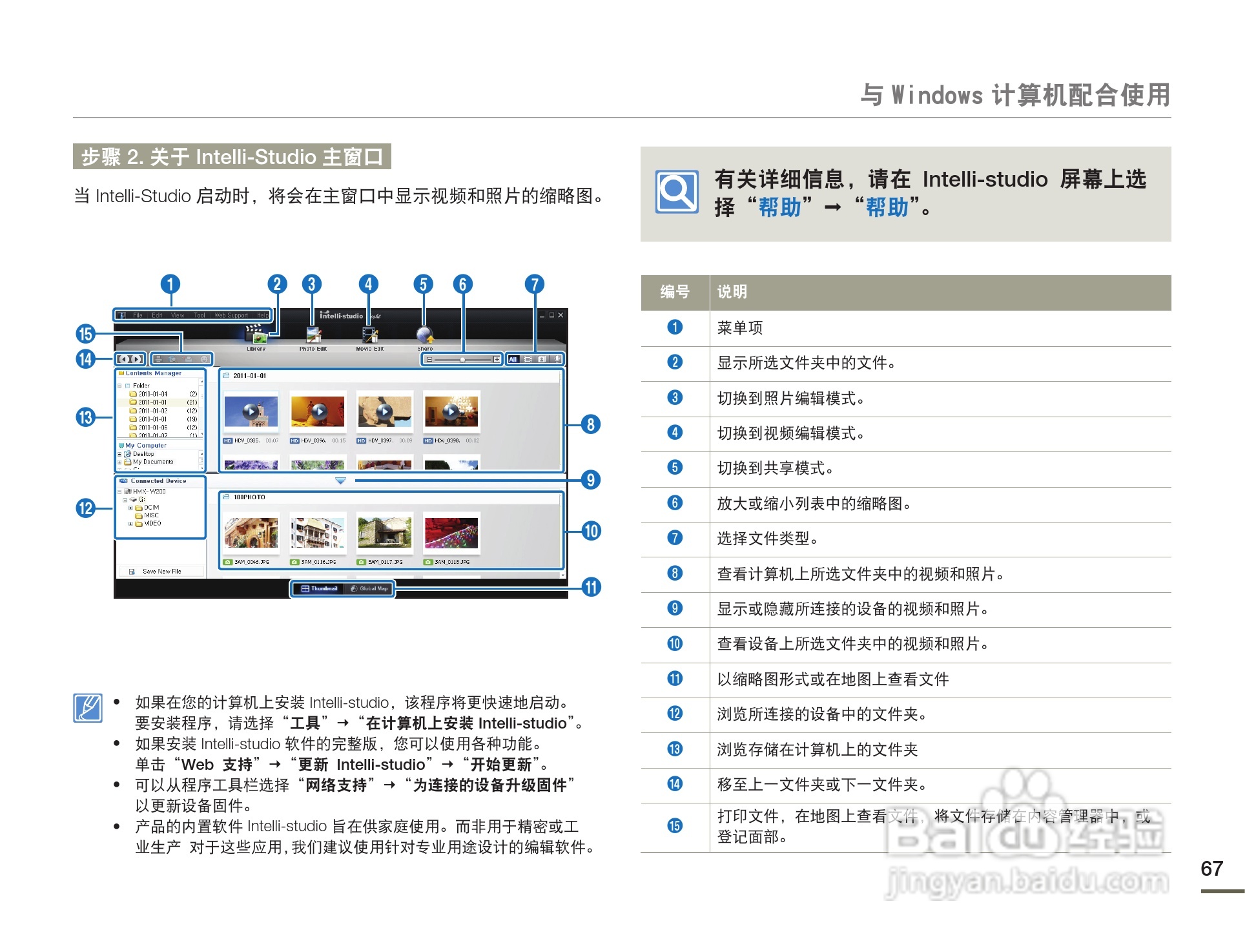This screenshot has height=952, width=1245.
Task: Open the Web Support menu
Action: pyautogui.click(x=231, y=315)
